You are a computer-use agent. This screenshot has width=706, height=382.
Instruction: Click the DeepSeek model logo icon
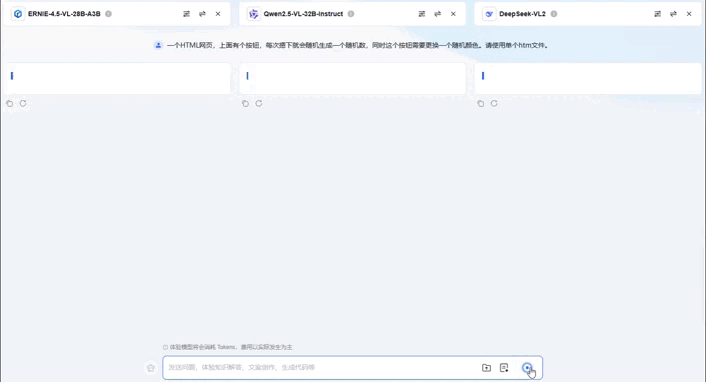pyautogui.click(x=489, y=14)
